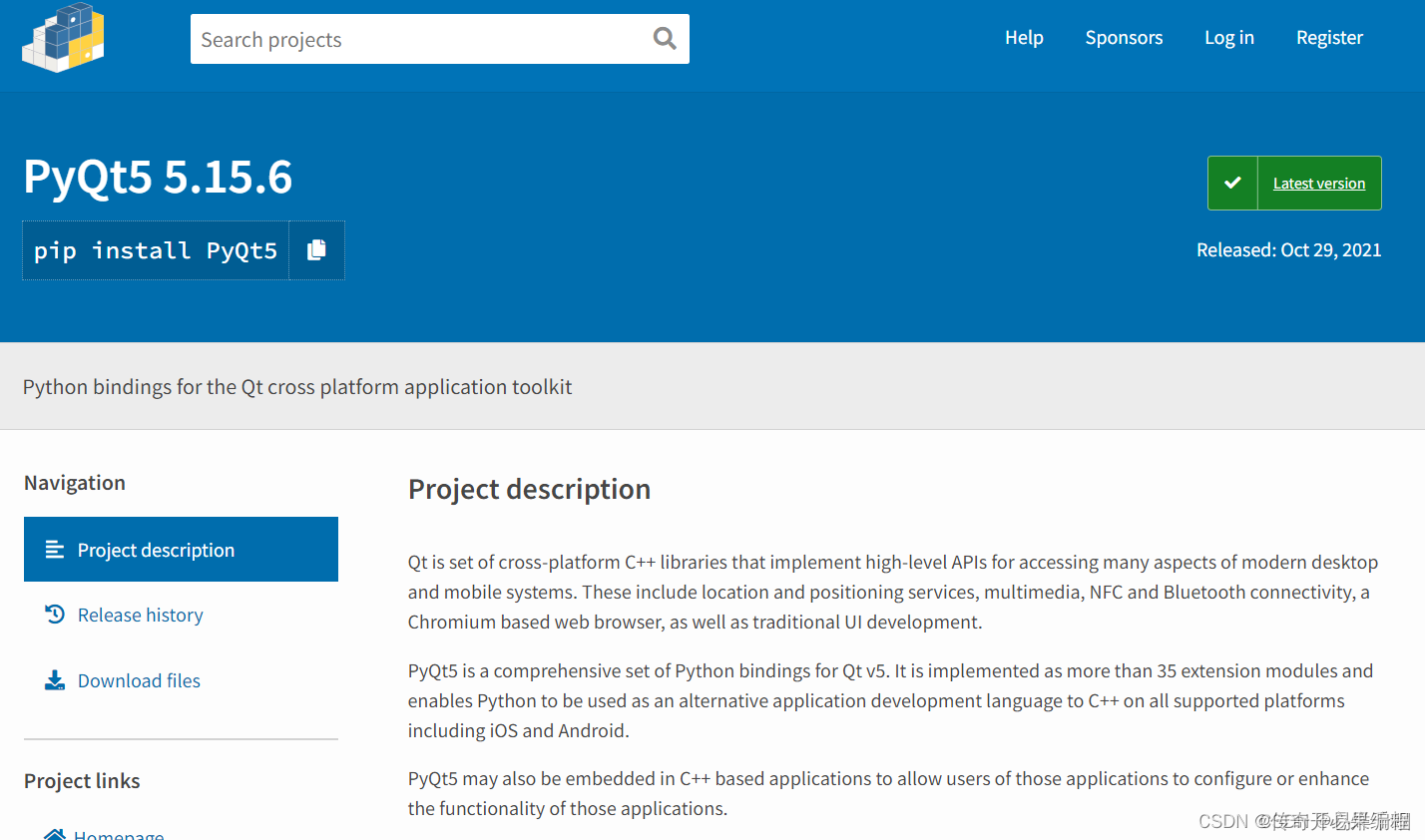Open the Register page
This screenshot has width=1425, height=840.
click(x=1329, y=38)
